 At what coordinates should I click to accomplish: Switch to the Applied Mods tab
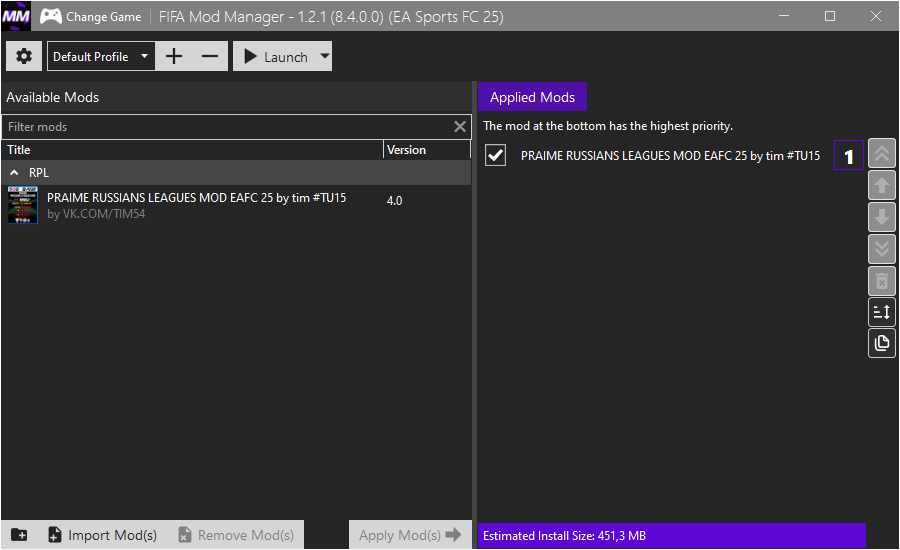coord(532,97)
